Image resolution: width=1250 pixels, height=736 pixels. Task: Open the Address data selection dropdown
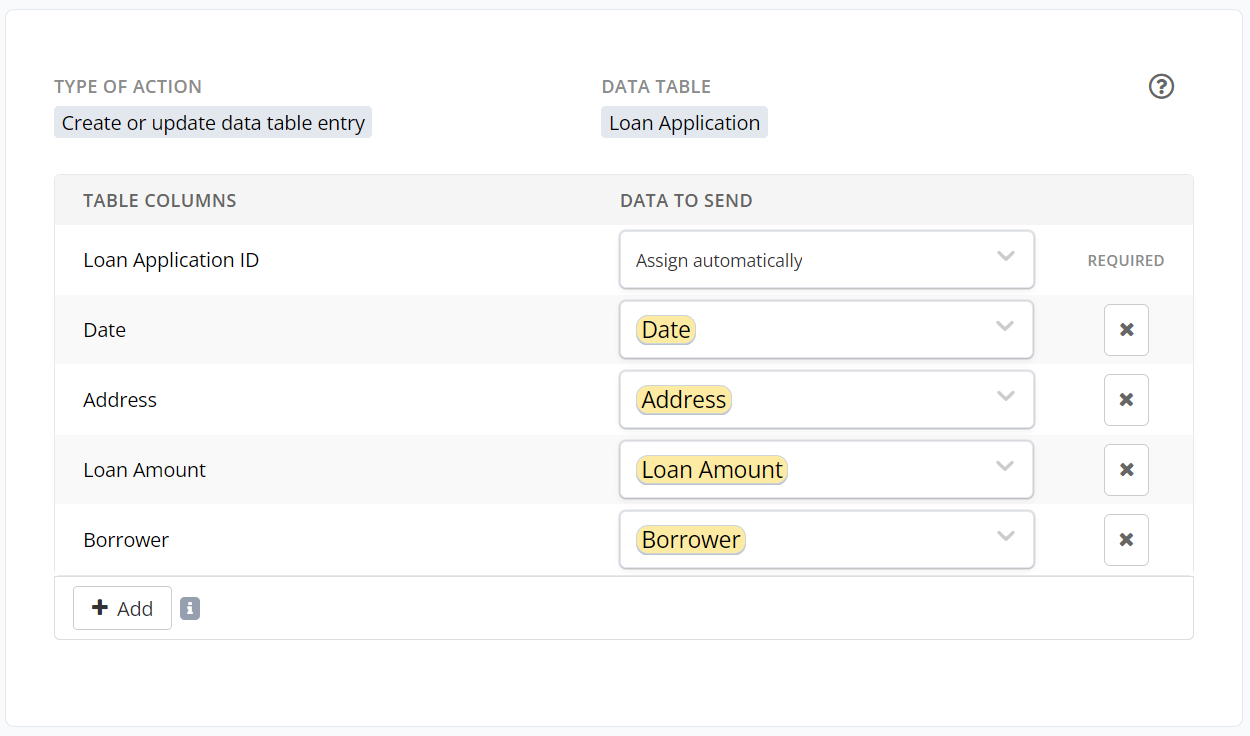point(826,400)
